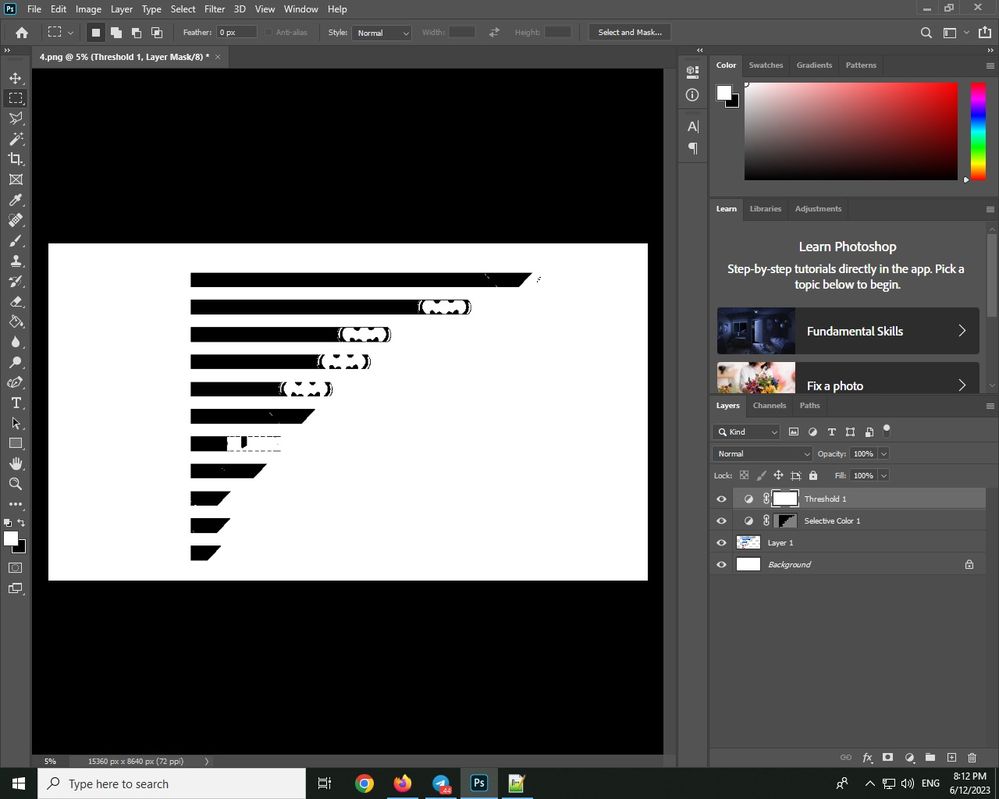Select the Eraser tool
Viewport: 999px width, 799px height.
[x=15, y=301]
